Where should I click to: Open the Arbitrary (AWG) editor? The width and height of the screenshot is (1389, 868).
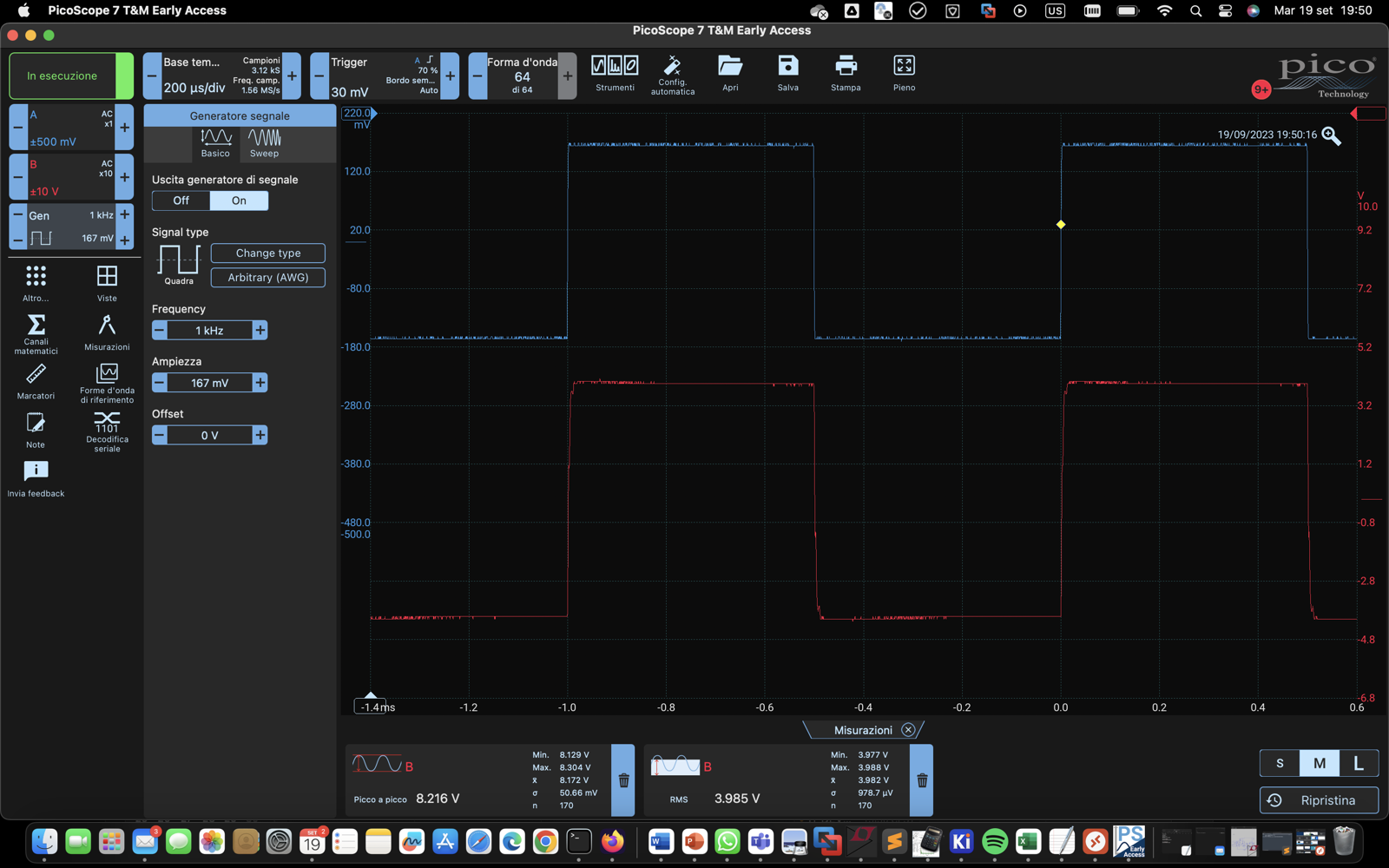coord(268,278)
